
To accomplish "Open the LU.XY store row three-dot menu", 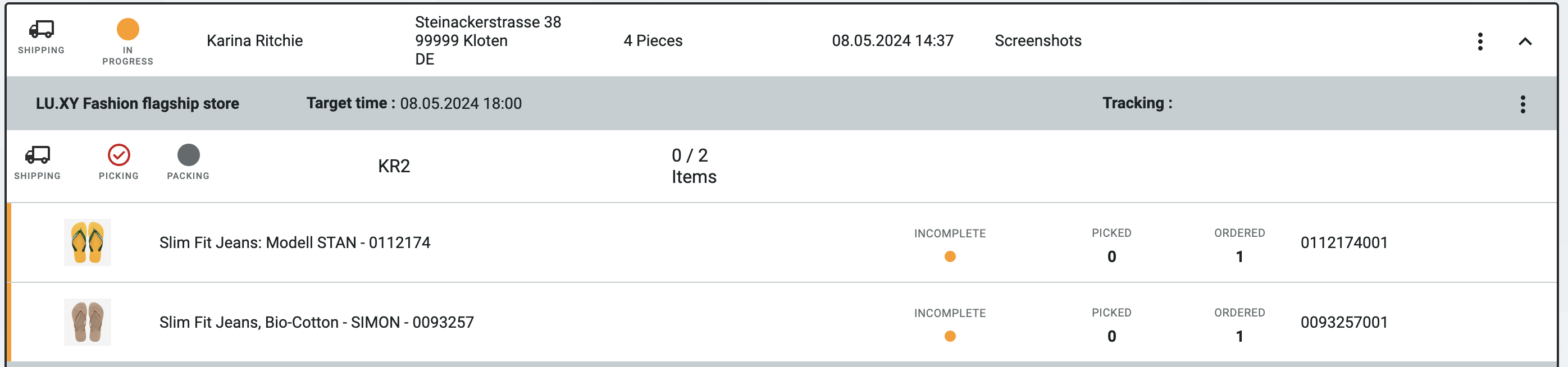I will [x=1523, y=104].
